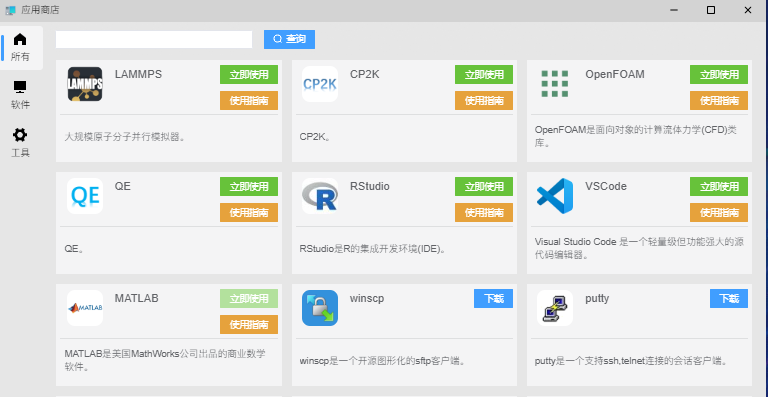Click the 'QE。' description under the QE card
Image resolution: width=768 pixels, height=397 pixels.
click(74, 249)
